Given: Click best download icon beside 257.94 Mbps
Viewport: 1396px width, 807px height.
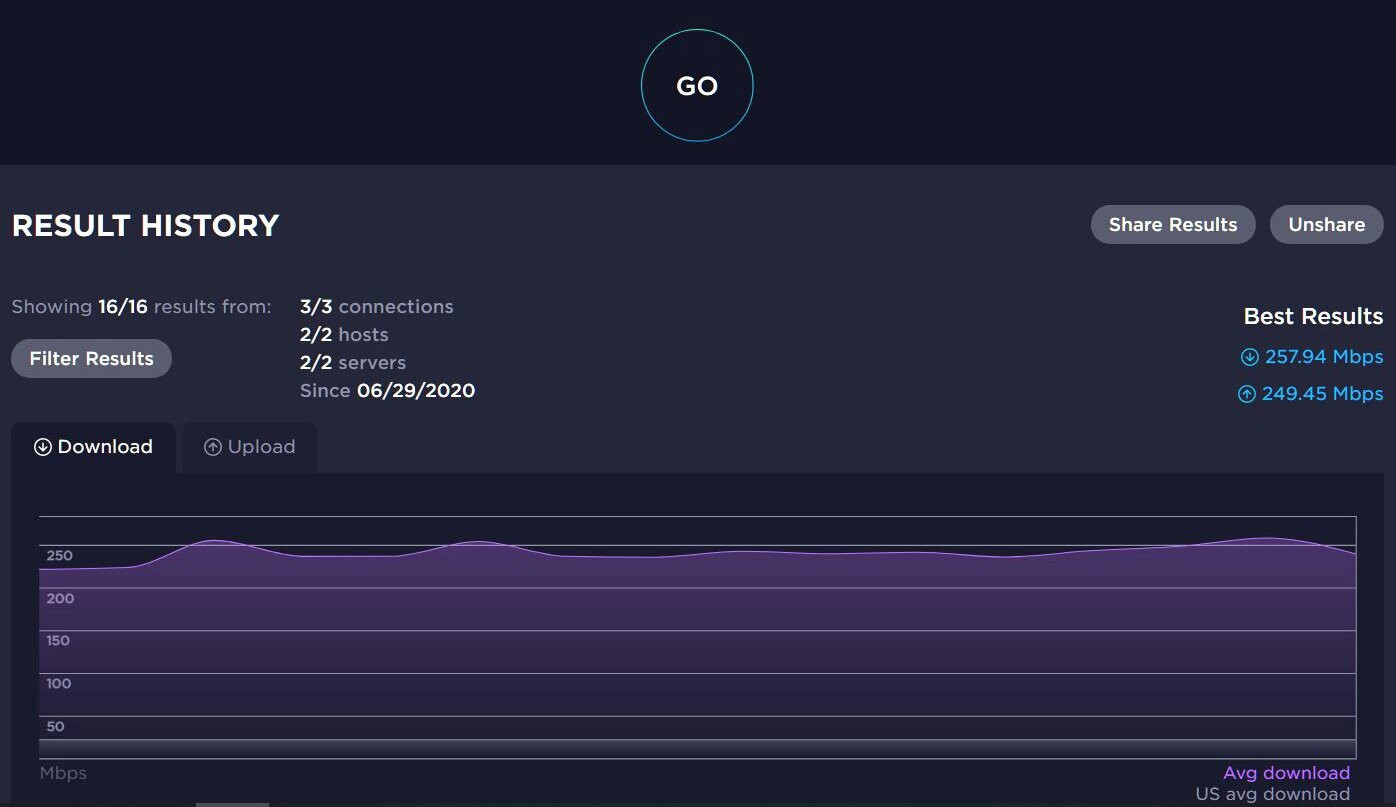Looking at the screenshot, I should [1249, 357].
